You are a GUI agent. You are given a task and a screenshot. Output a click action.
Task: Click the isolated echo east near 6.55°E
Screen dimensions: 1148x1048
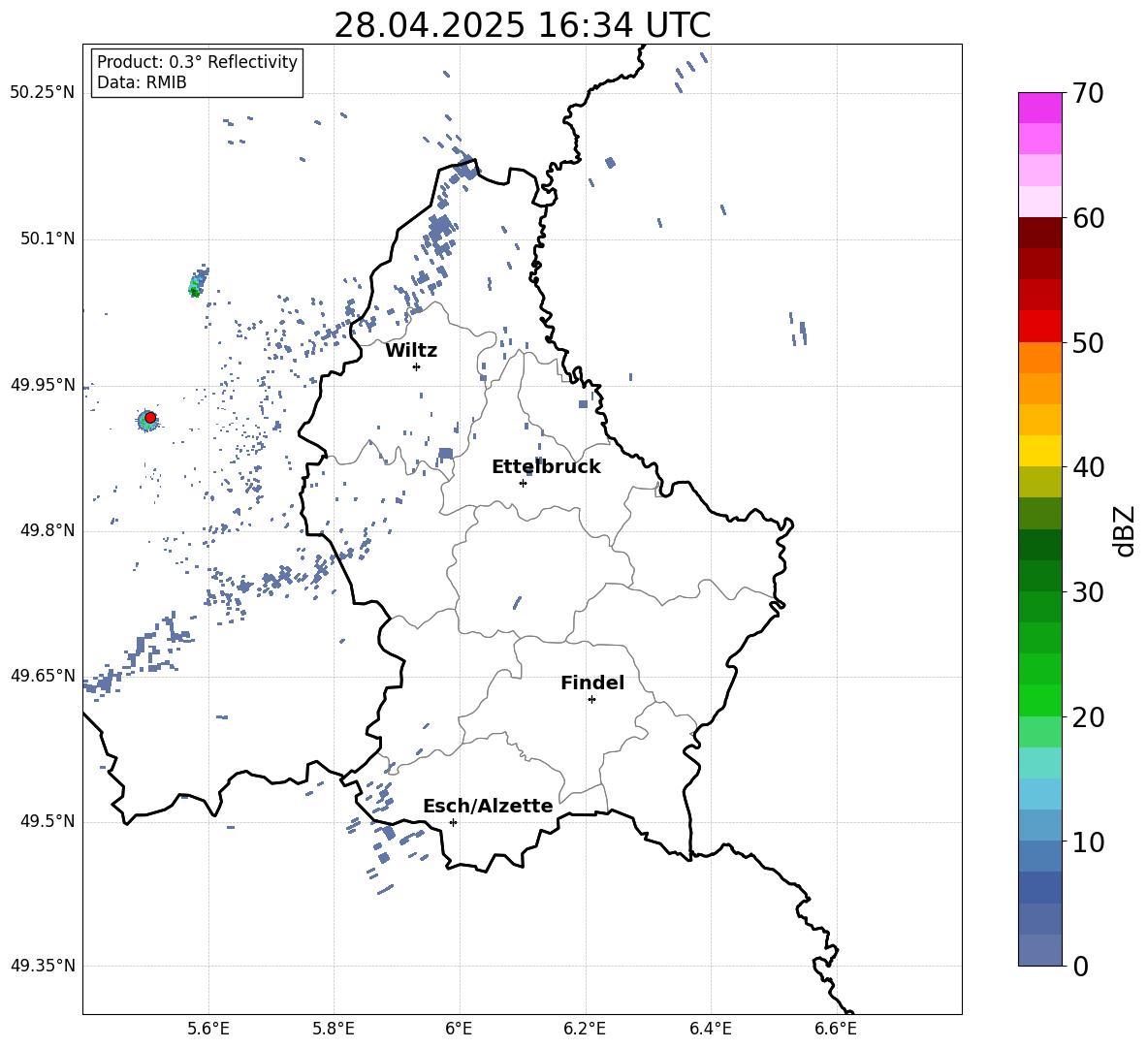coord(803,333)
